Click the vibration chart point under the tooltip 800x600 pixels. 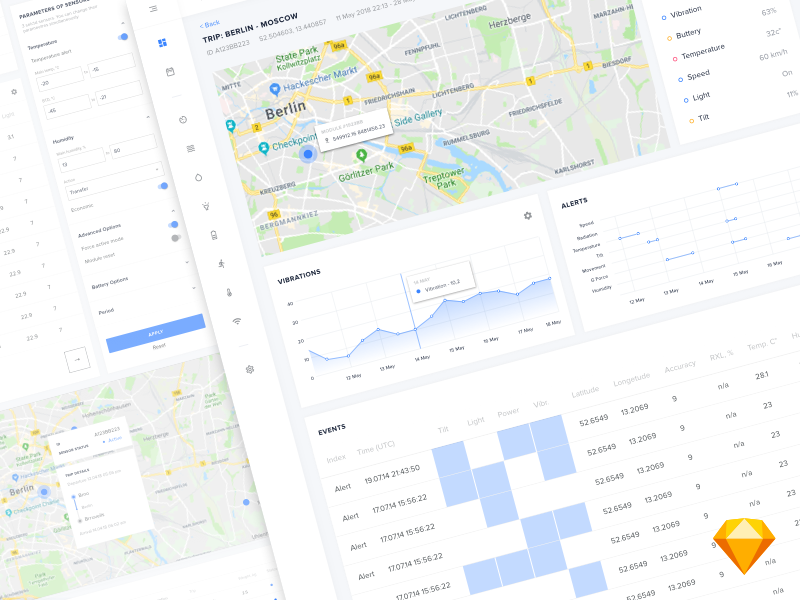[416, 330]
